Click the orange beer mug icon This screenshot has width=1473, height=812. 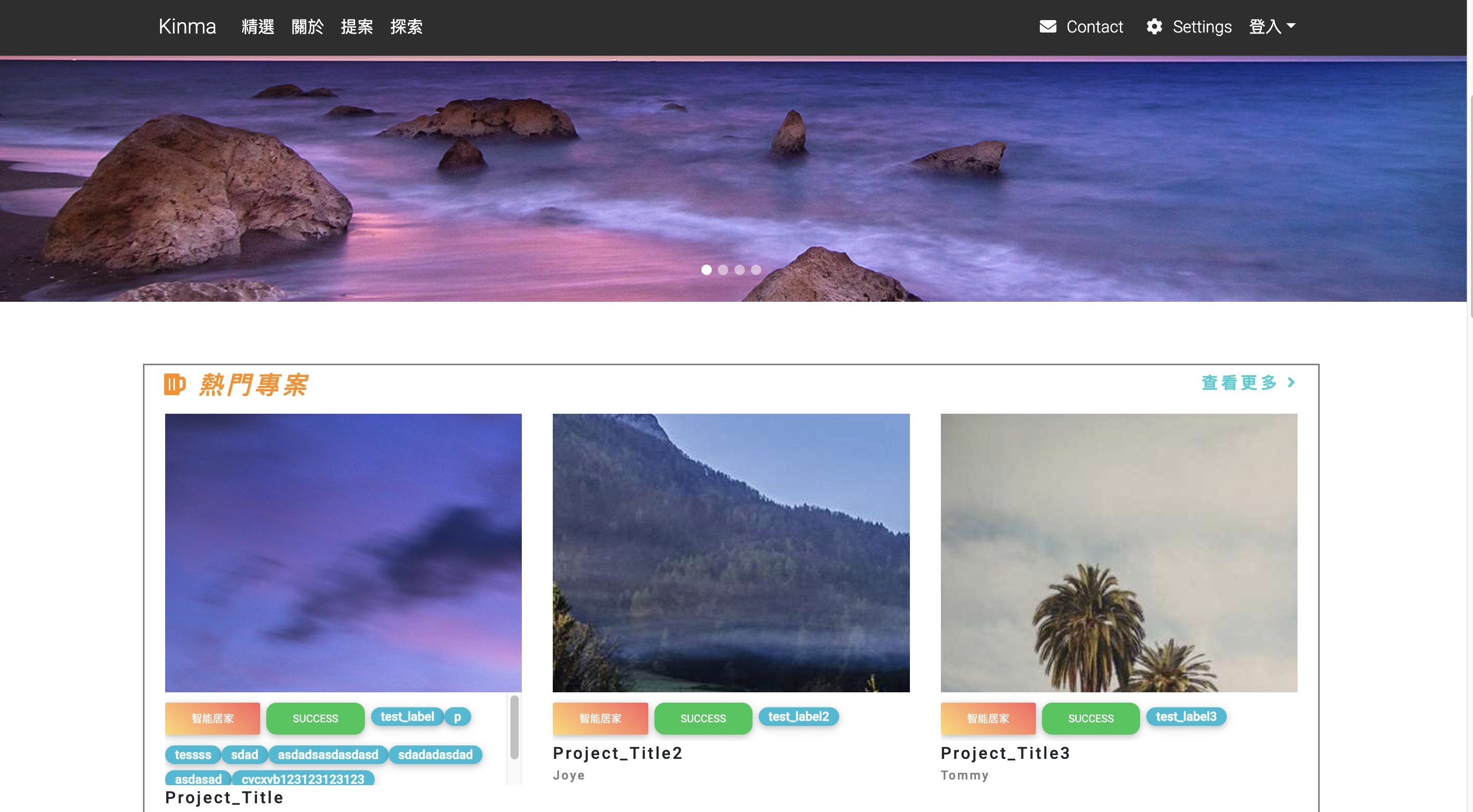coord(175,384)
